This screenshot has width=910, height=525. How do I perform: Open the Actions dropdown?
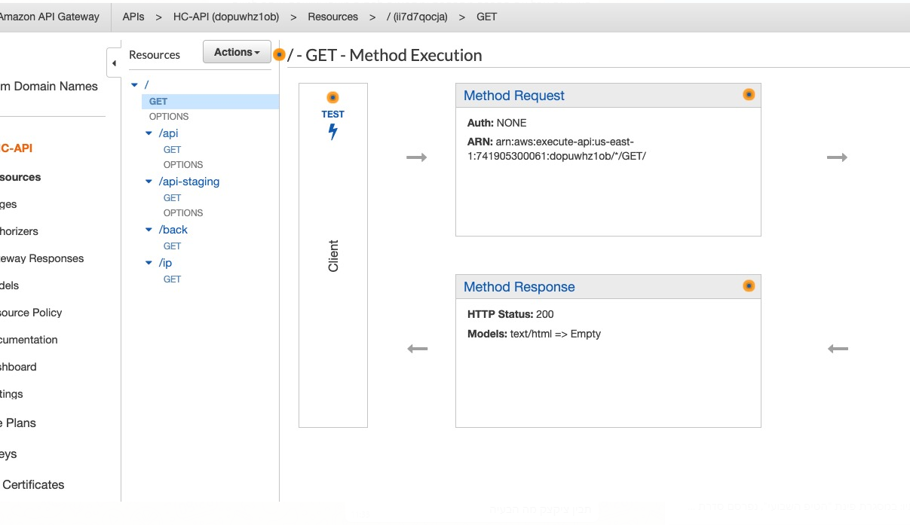coord(237,52)
